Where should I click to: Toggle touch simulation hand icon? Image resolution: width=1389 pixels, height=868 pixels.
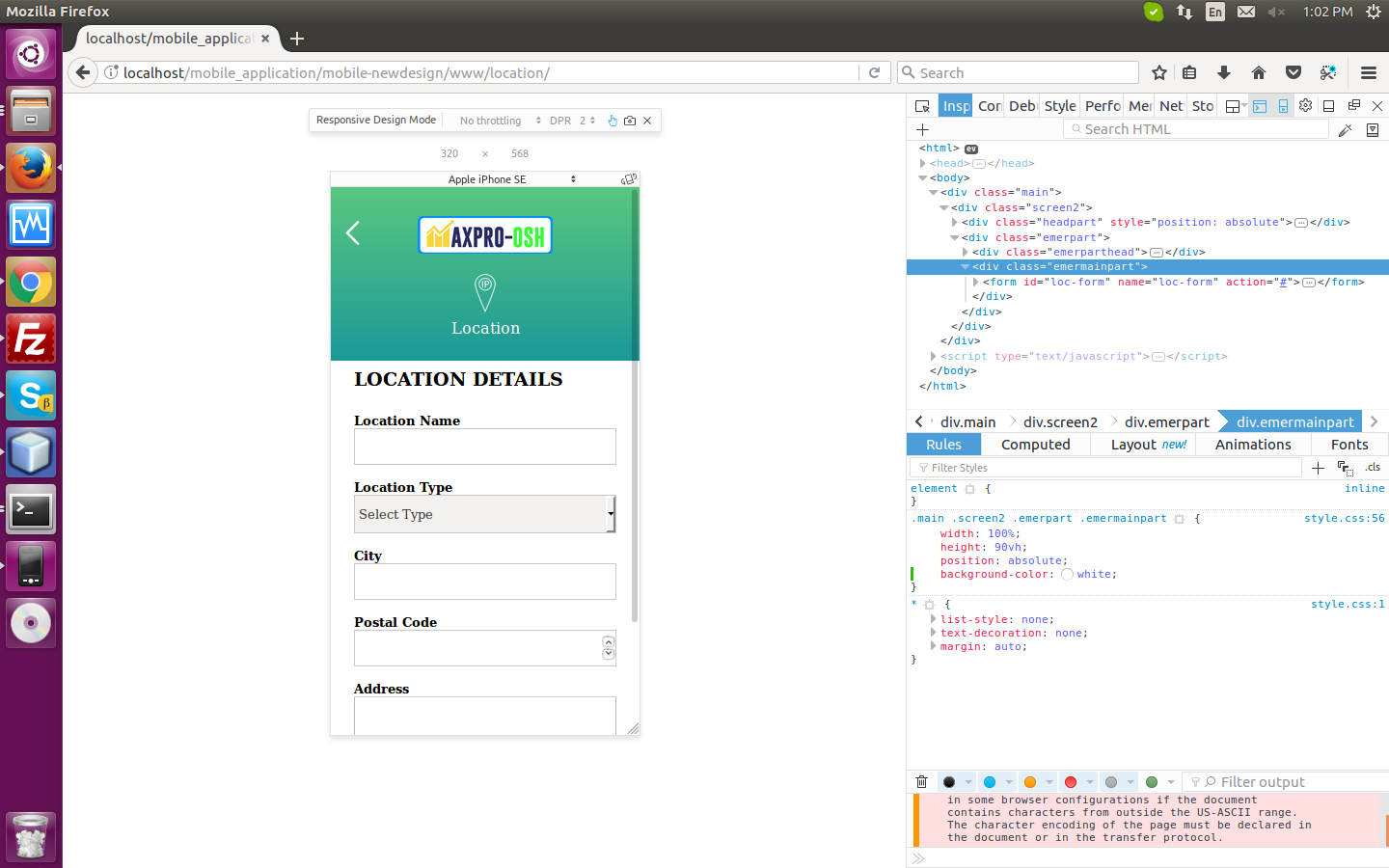613,121
